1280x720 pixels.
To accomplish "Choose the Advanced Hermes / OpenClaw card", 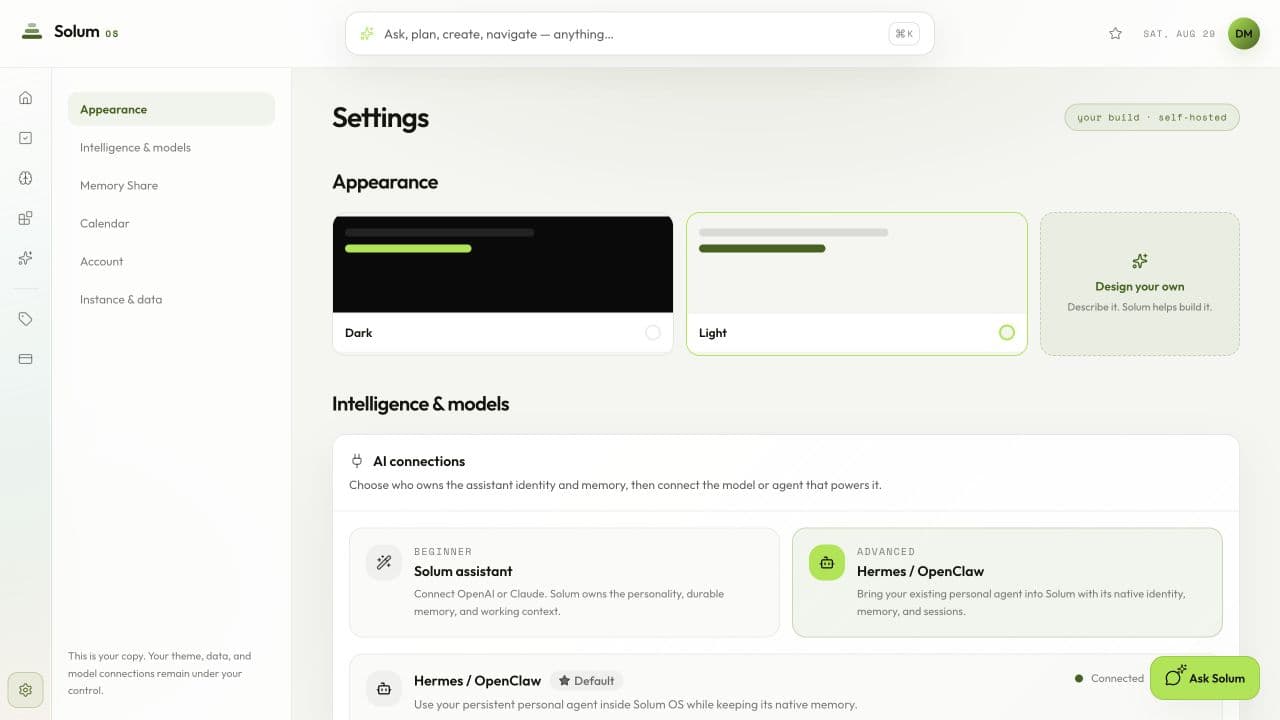I will (1007, 582).
